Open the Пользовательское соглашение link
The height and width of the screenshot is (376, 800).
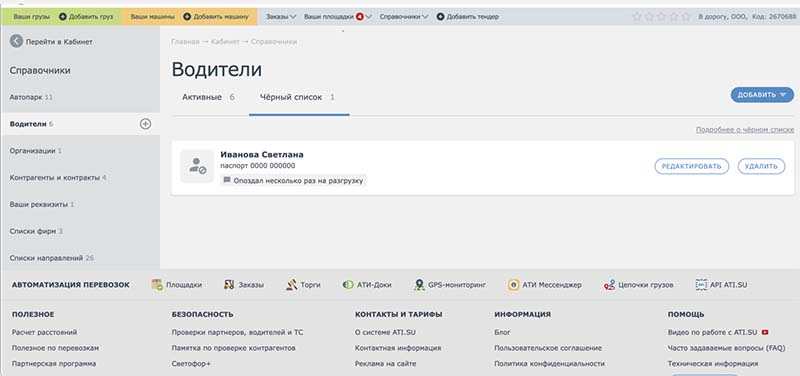[548, 348]
